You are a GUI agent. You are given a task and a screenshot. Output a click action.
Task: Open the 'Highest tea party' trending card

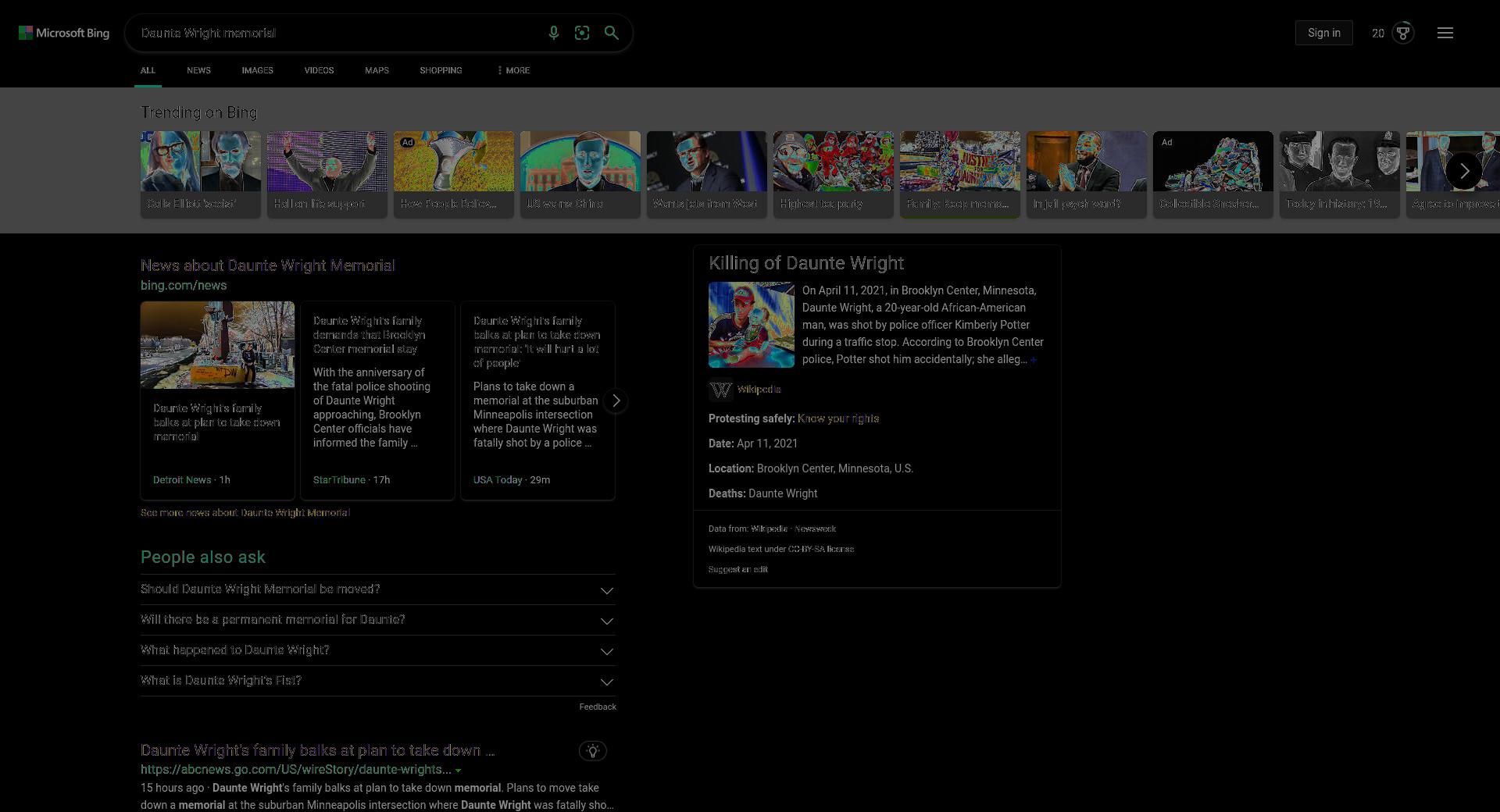click(834, 174)
